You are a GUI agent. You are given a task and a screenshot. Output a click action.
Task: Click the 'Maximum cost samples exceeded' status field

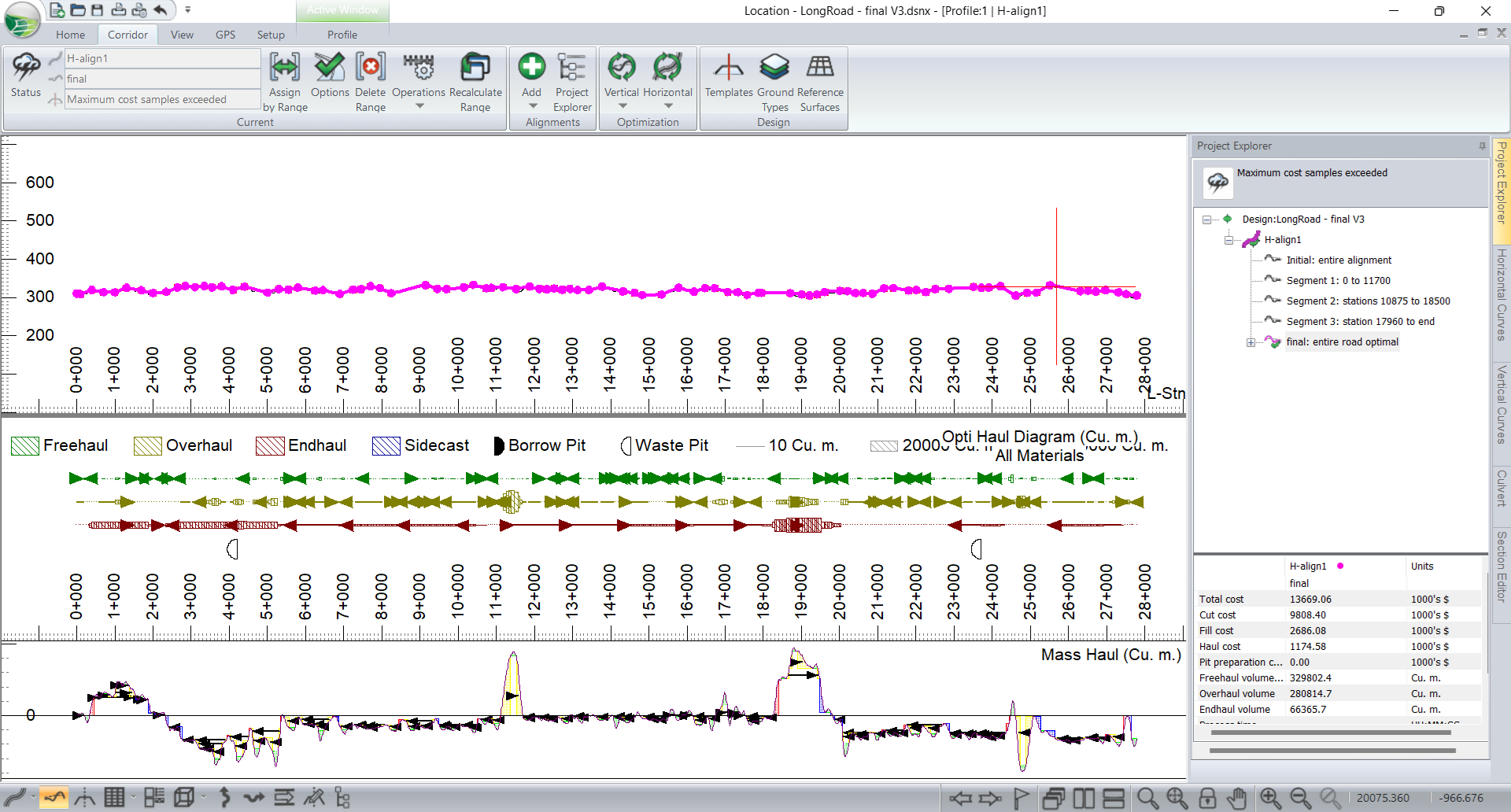coord(162,99)
